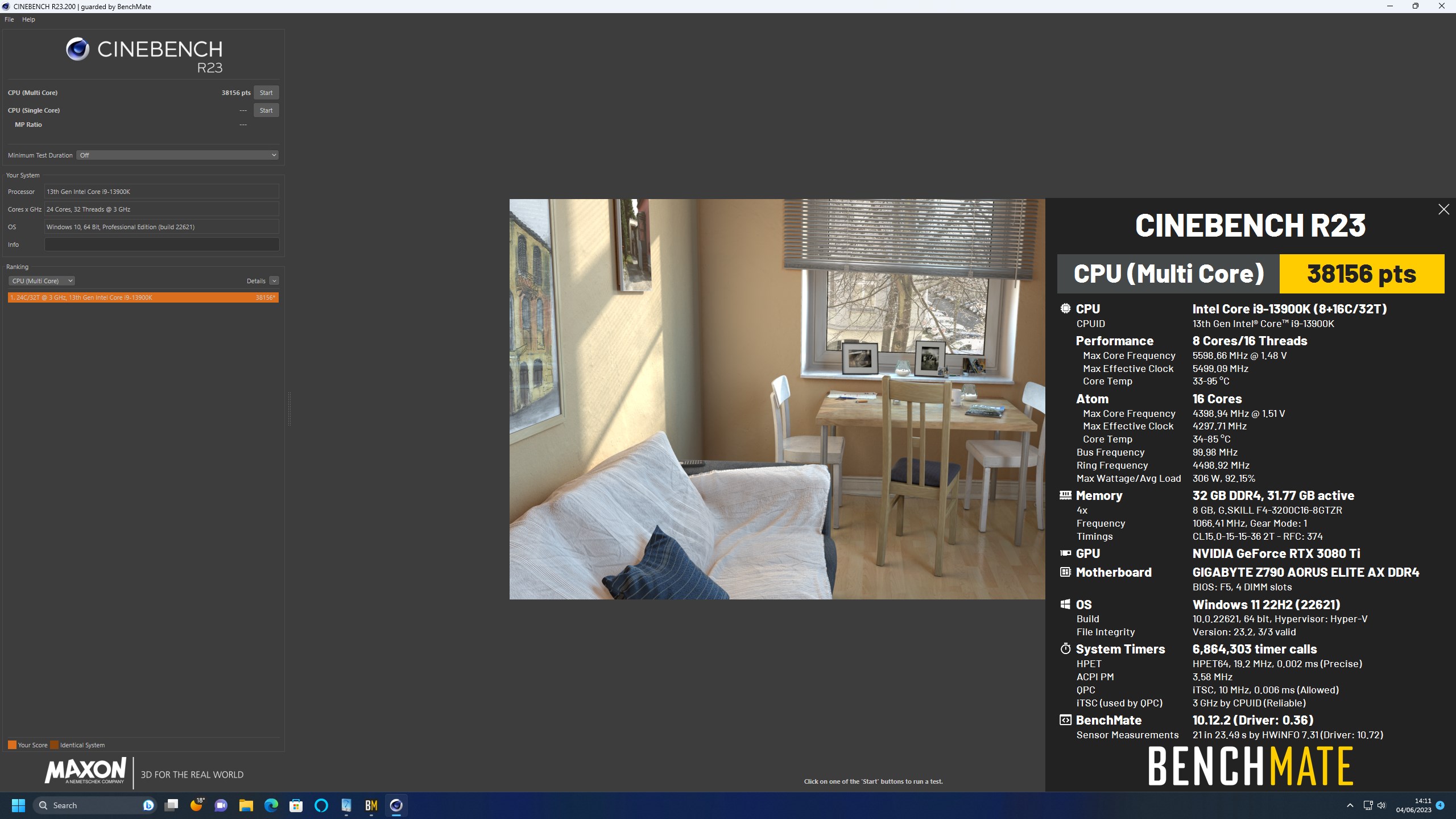Open Microsoft Store from the taskbar
1456x819 pixels.
(296, 805)
